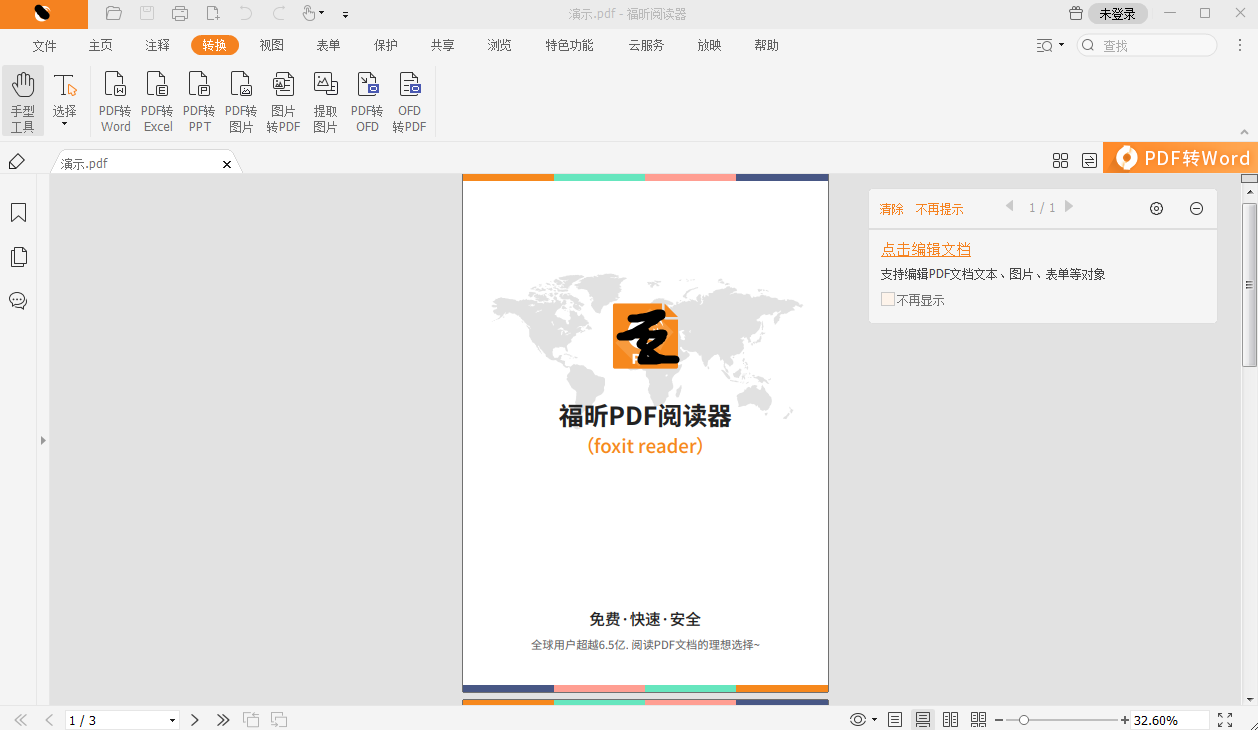Click the zoom slider handle
Screen dimensions: 1258x730
click(x=1023, y=720)
